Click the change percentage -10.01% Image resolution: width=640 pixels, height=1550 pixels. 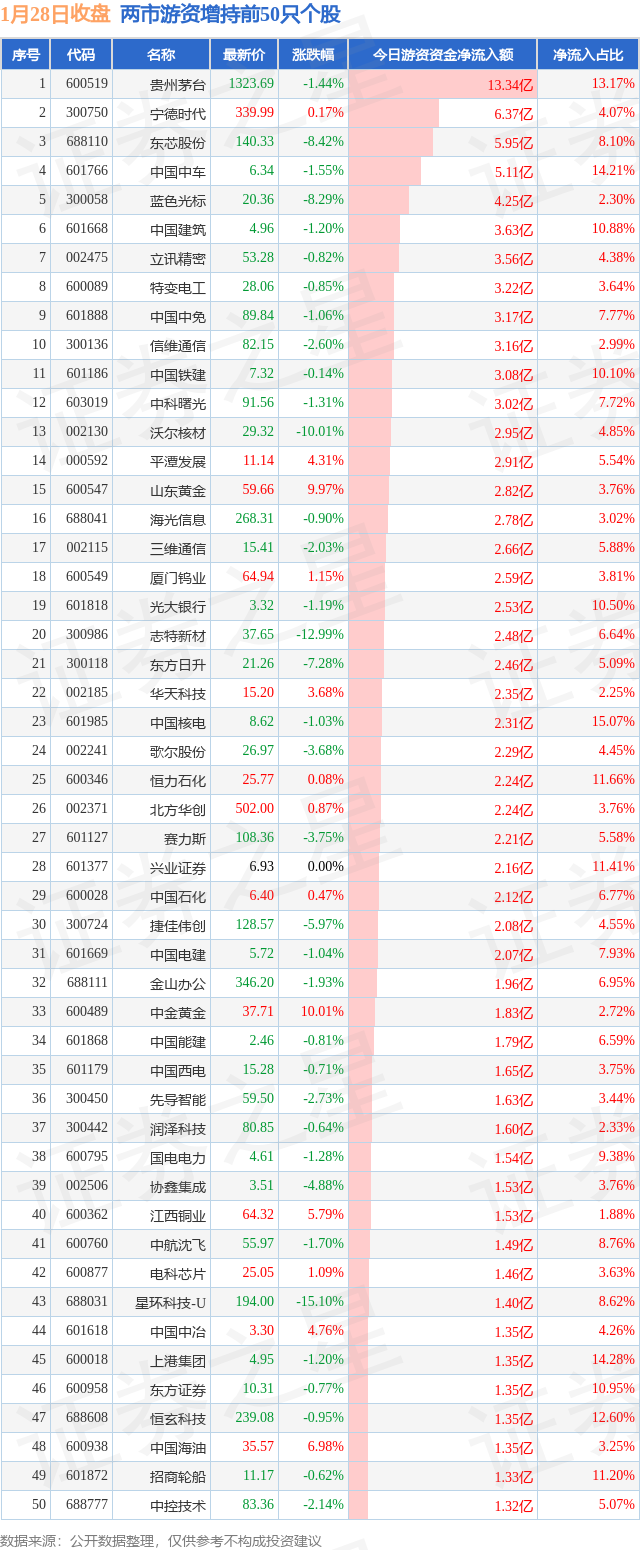point(320,432)
